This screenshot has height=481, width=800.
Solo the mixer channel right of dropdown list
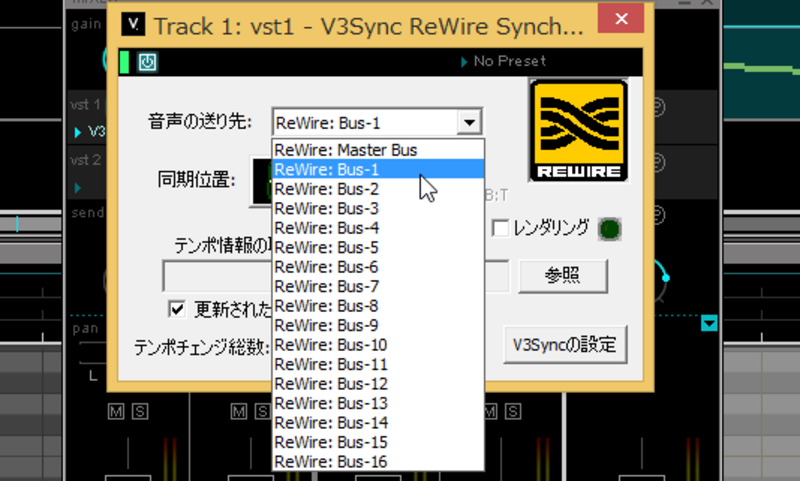[513, 412]
